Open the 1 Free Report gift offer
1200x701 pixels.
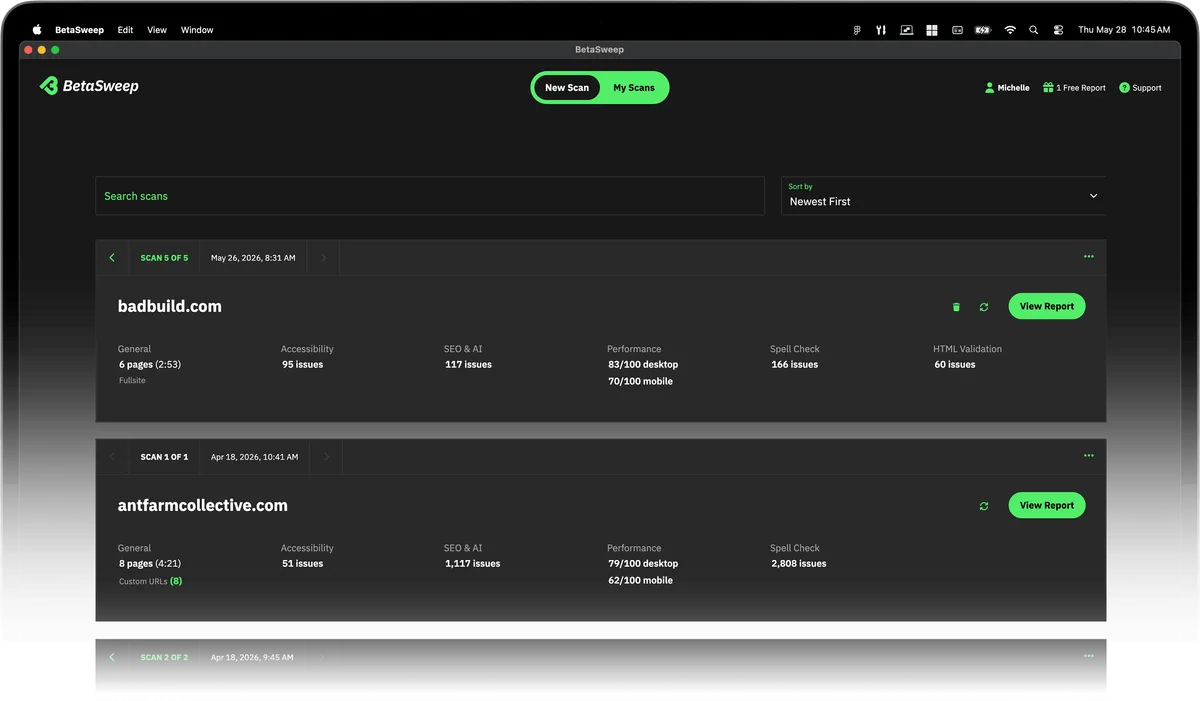(x=1074, y=88)
